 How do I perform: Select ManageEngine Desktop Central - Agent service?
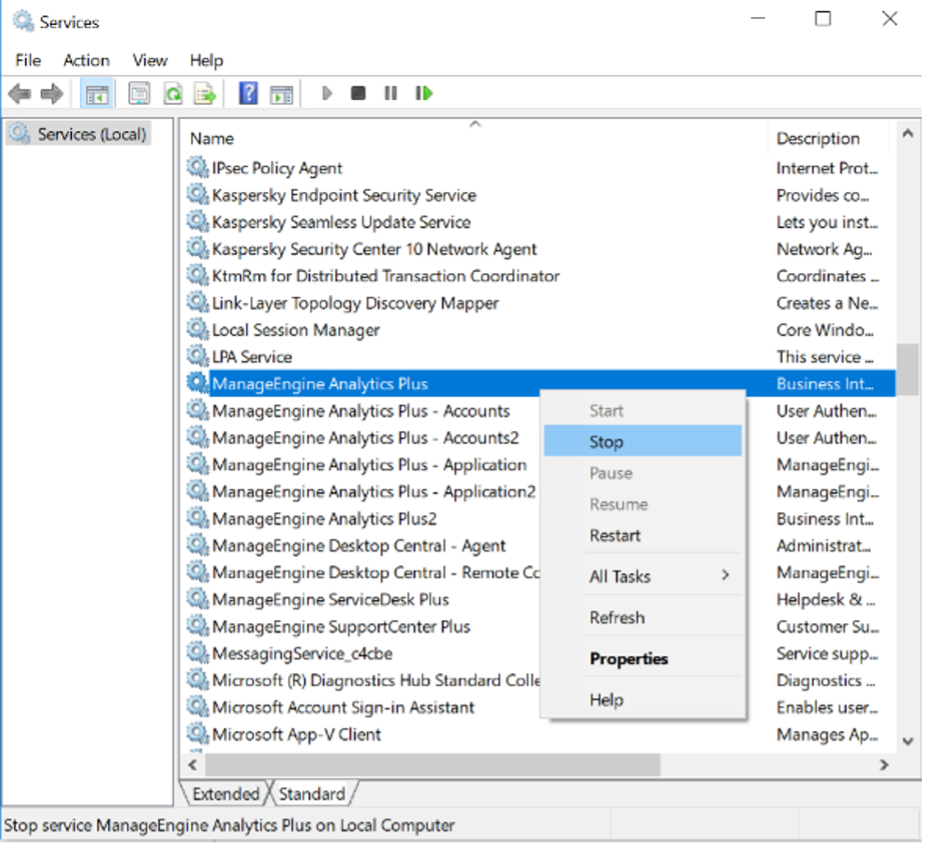click(x=359, y=545)
